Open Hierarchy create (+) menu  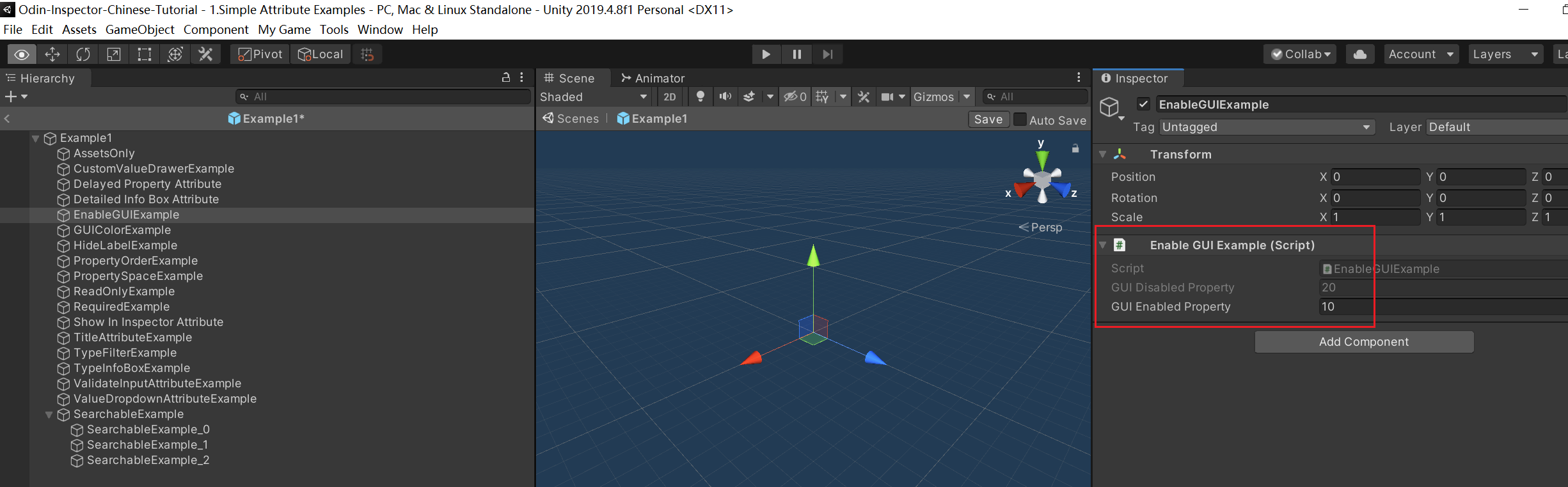coord(16,97)
